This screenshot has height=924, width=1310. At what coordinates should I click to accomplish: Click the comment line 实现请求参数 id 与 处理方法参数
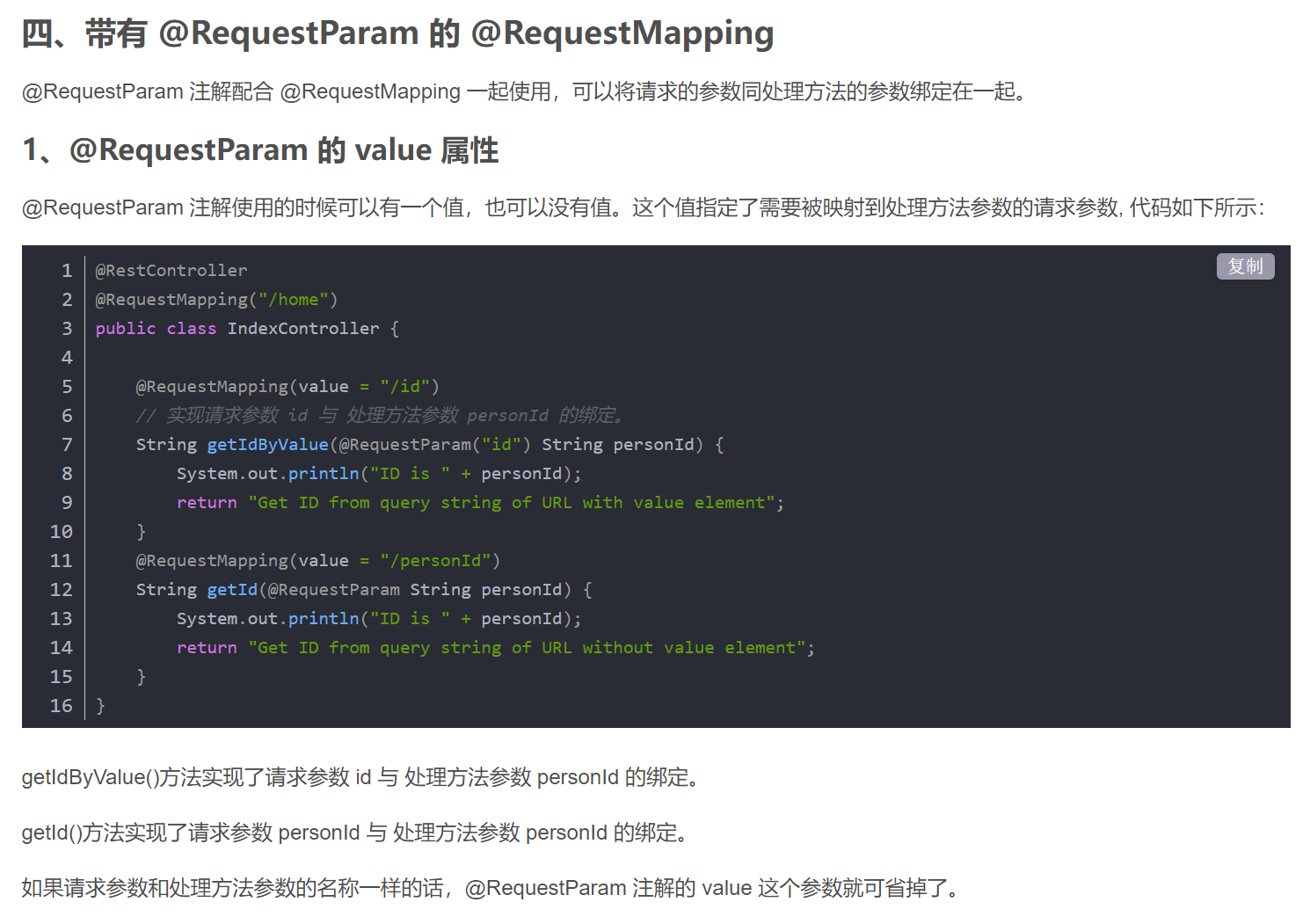point(380,416)
